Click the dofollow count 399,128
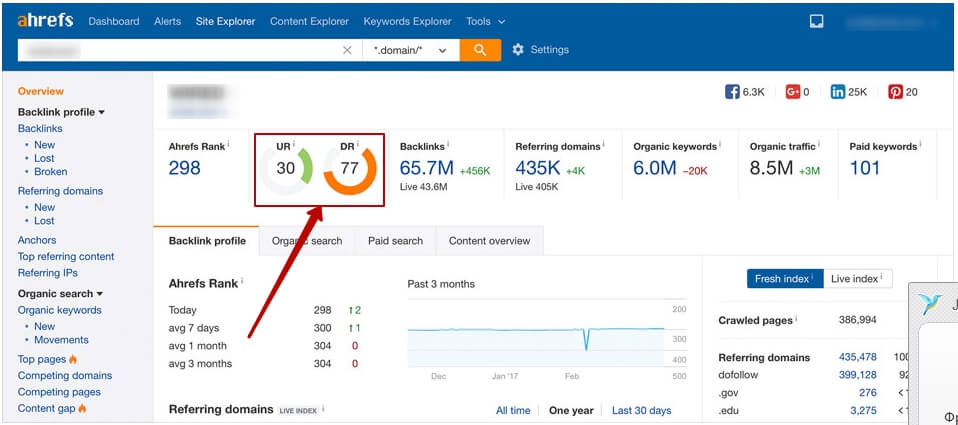Screen dimensions: 958x425 point(858,375)
